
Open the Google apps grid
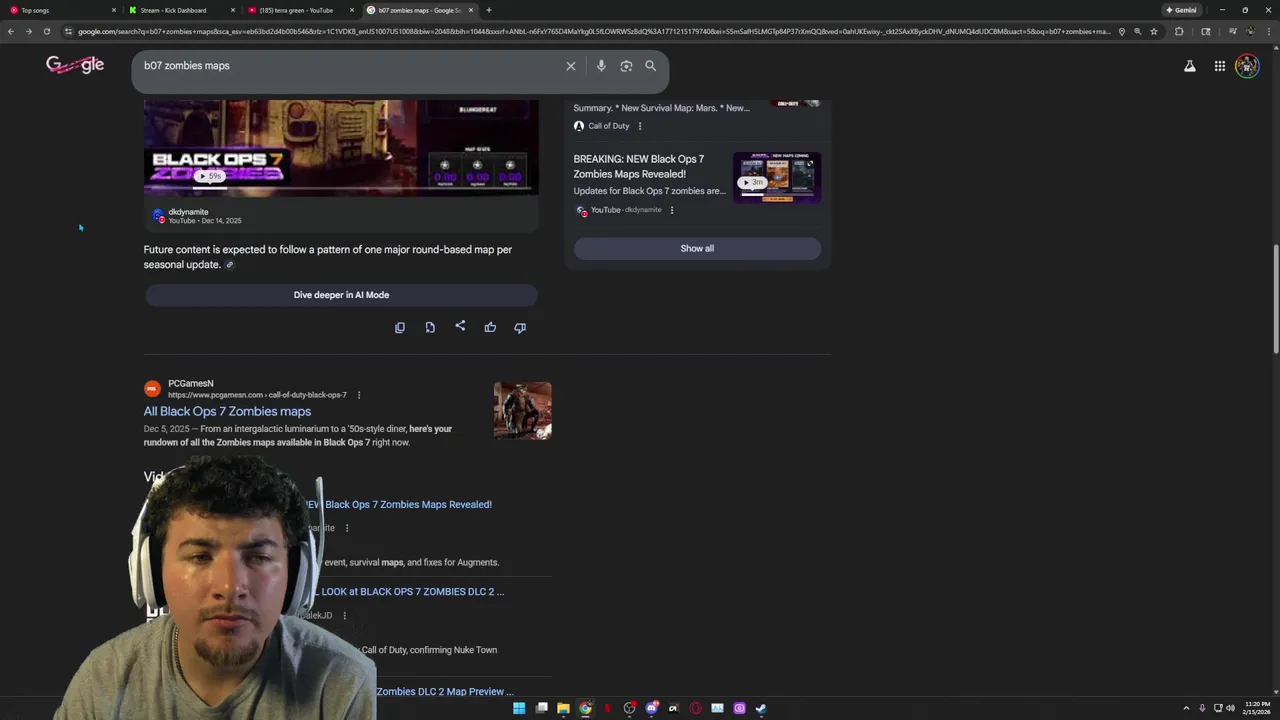click(x=1220, y=66)
